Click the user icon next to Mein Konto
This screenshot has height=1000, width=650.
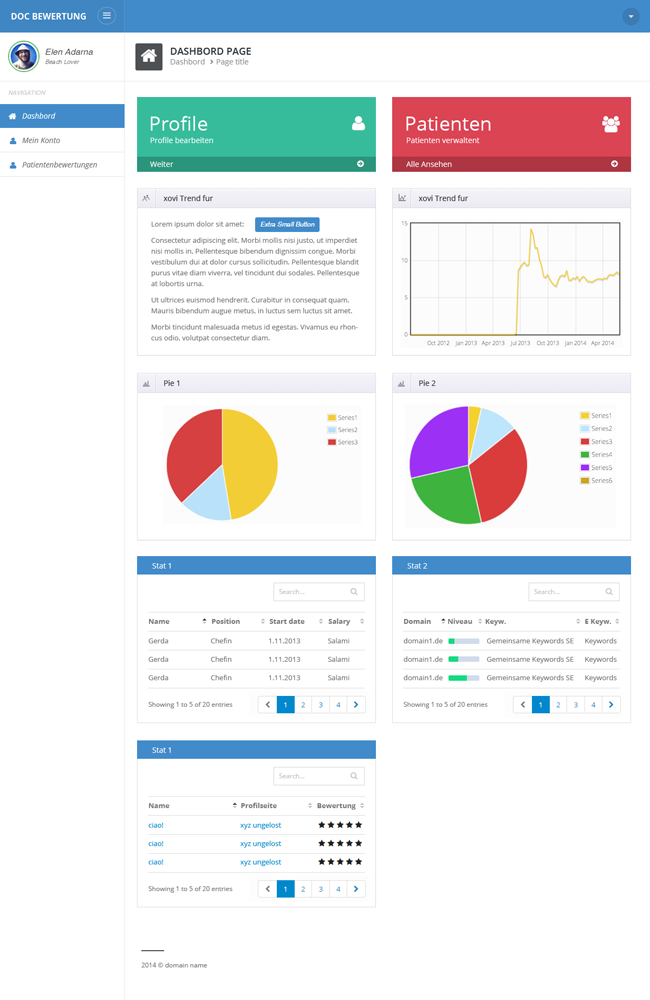click(x=13, y=140)
